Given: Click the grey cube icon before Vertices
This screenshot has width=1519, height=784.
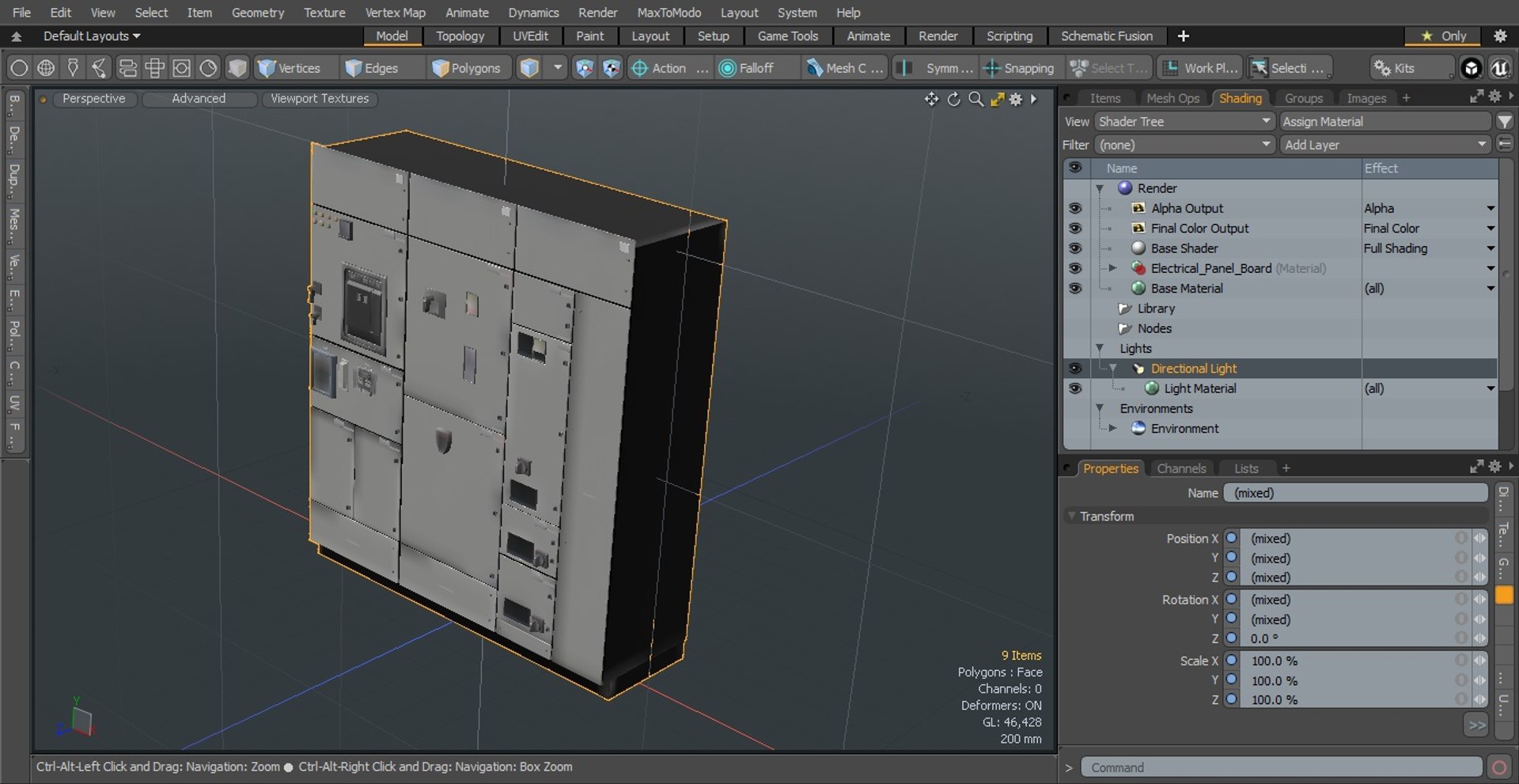Looking at the screenshot, I should (x=237, y=68).
